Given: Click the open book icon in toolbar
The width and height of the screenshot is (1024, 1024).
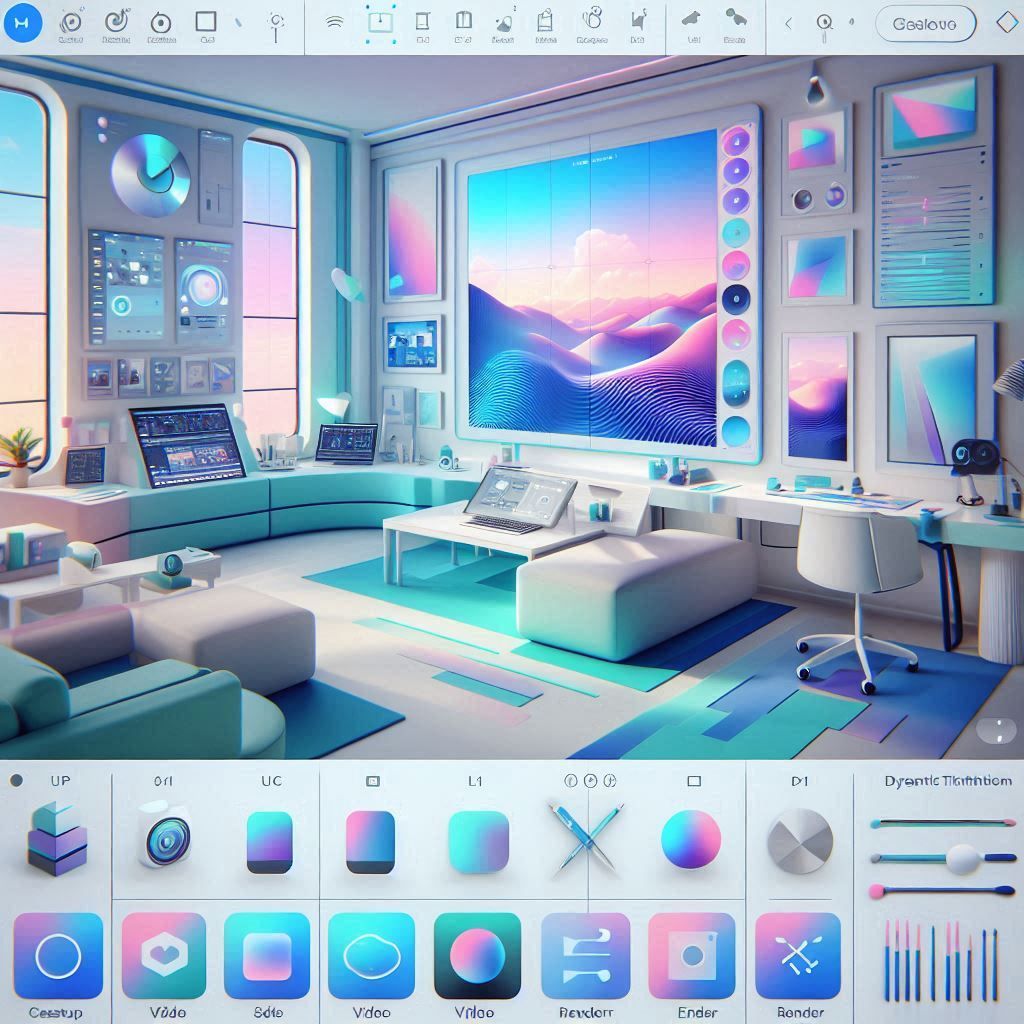Looking at the screenshot, I should pyautogui.click(x=464, y=21).
